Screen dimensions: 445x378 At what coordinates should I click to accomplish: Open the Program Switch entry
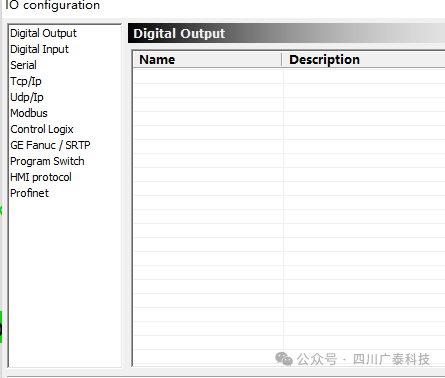[47, 161]
